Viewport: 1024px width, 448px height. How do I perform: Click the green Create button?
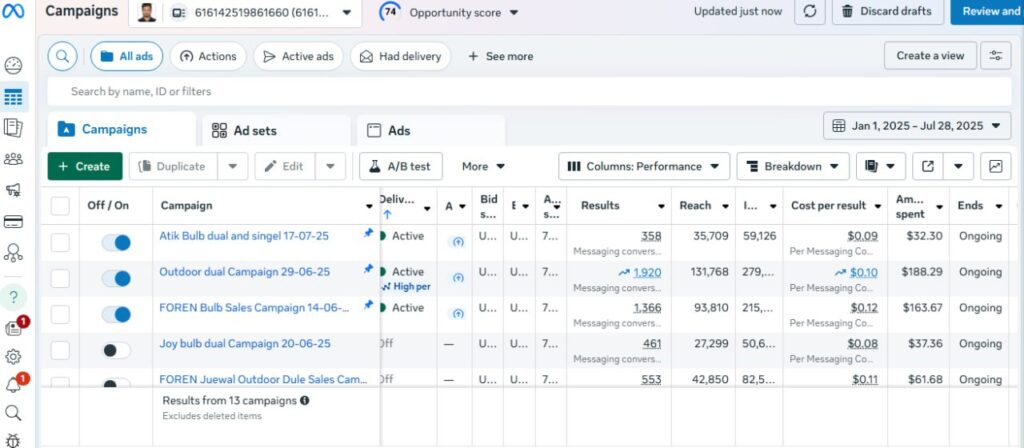coord(85,166)
